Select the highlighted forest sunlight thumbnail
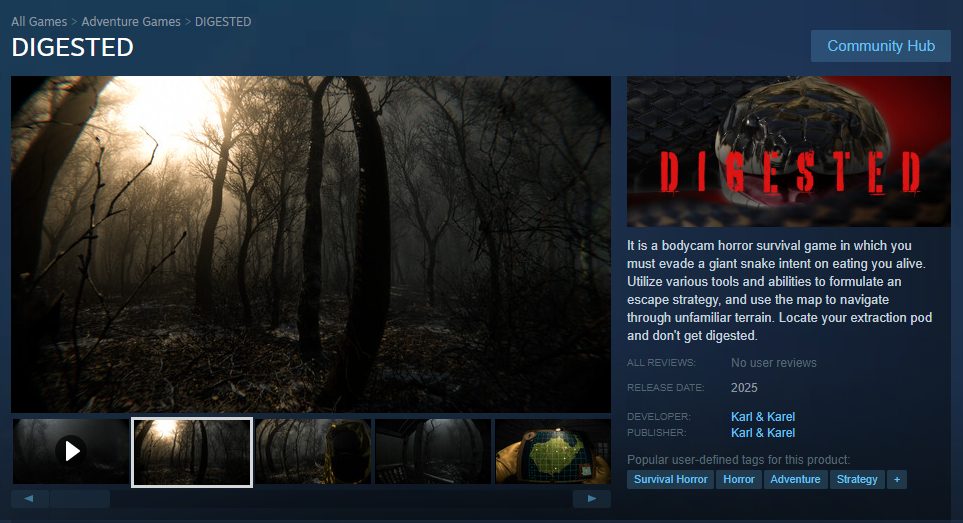This screenshot has width=963, height=523. pyautogui.click(x=192, y=452)
